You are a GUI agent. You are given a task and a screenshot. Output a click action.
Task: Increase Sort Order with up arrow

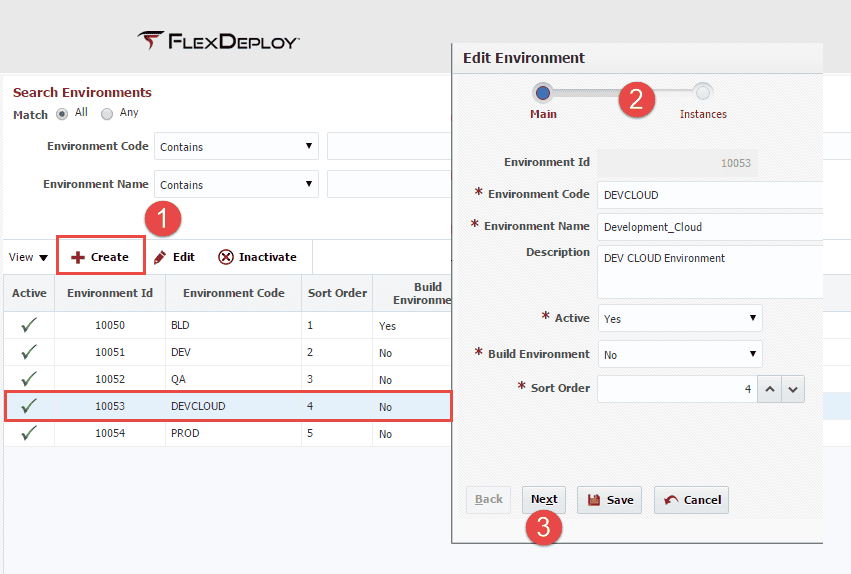(770, 389)
